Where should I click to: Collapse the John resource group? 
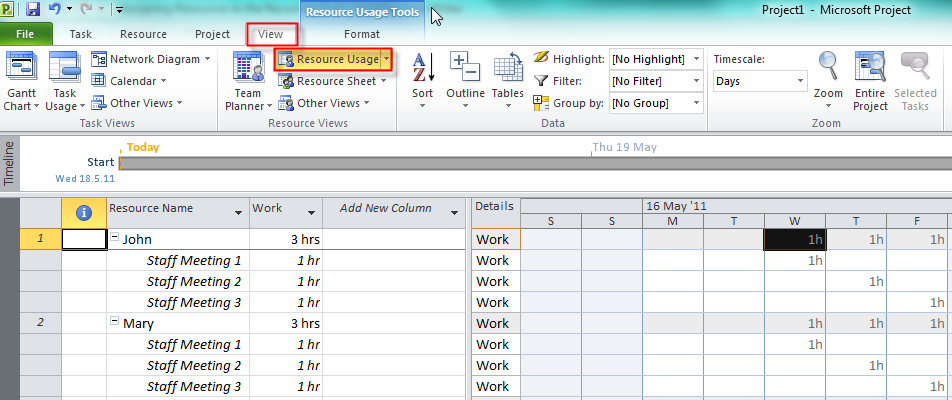pos(115,239)
